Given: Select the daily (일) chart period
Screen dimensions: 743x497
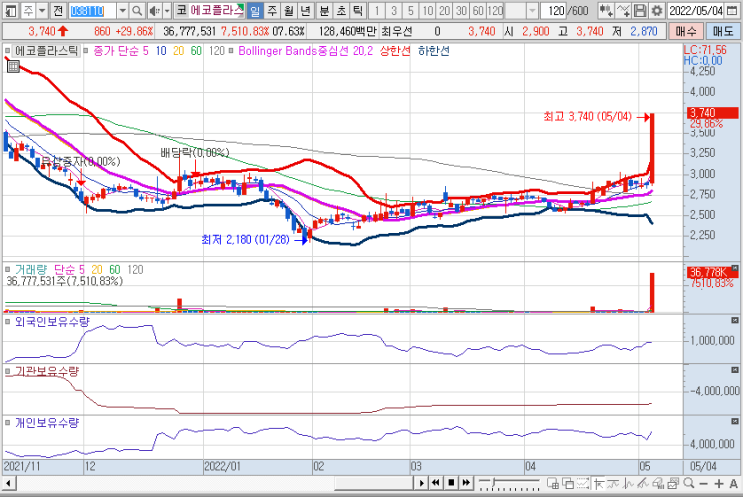Looking at the screenshot, I should coord(255,10).
